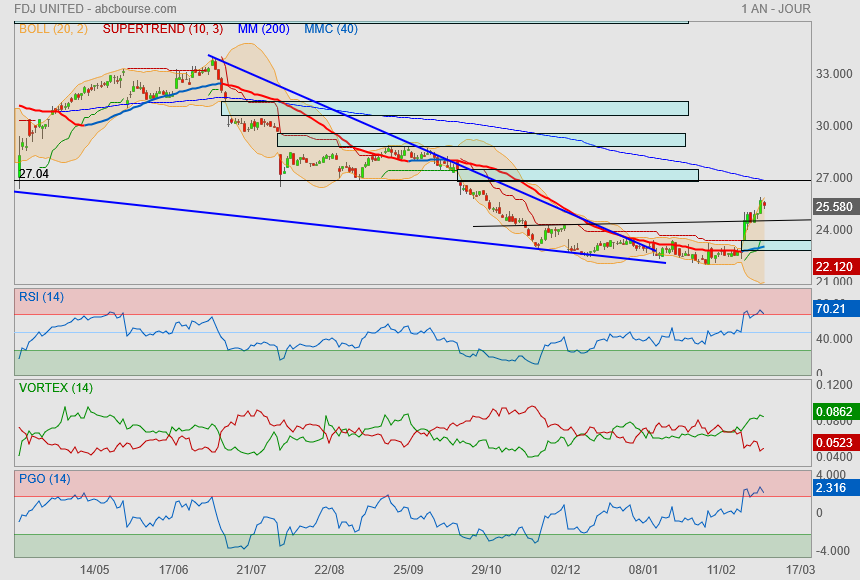
Task: Click the red supertrend value tag 22.120
Action: [x=835, y=267]
